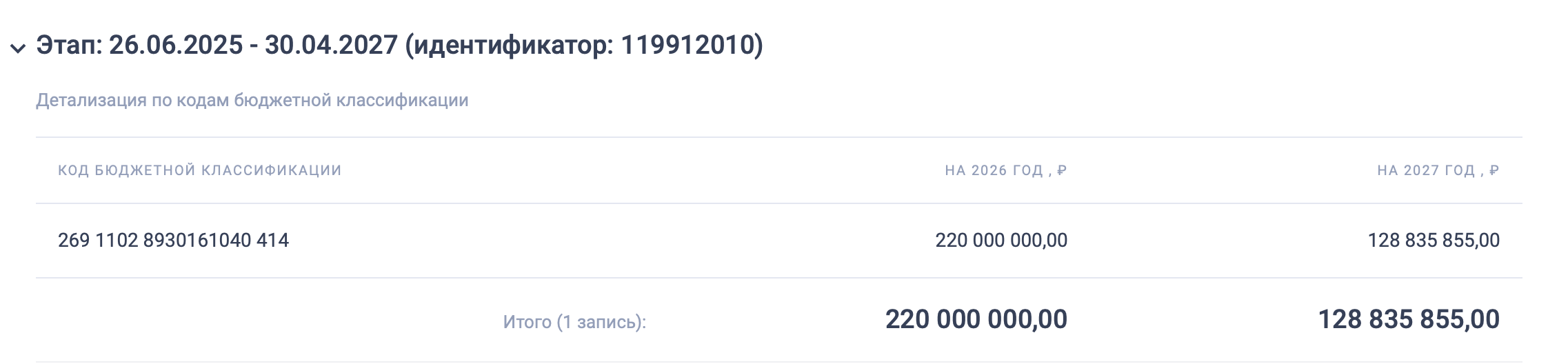Click the На 2026 год column header

[993, 170]
